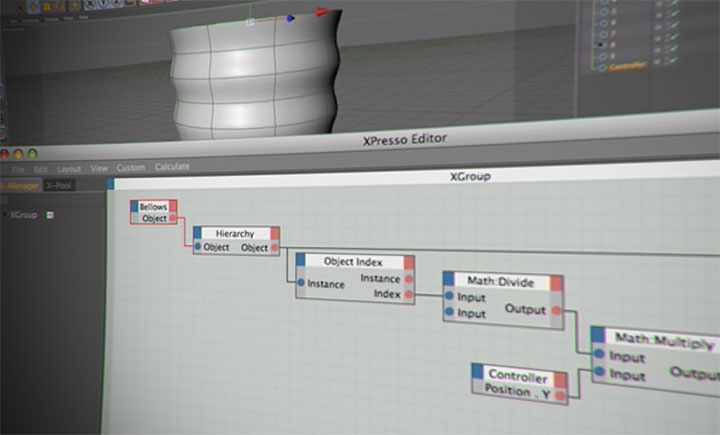Select the Math:Multiply node title
The height and width of the screenshot is (435, 720).
click(x=664, y=340)
